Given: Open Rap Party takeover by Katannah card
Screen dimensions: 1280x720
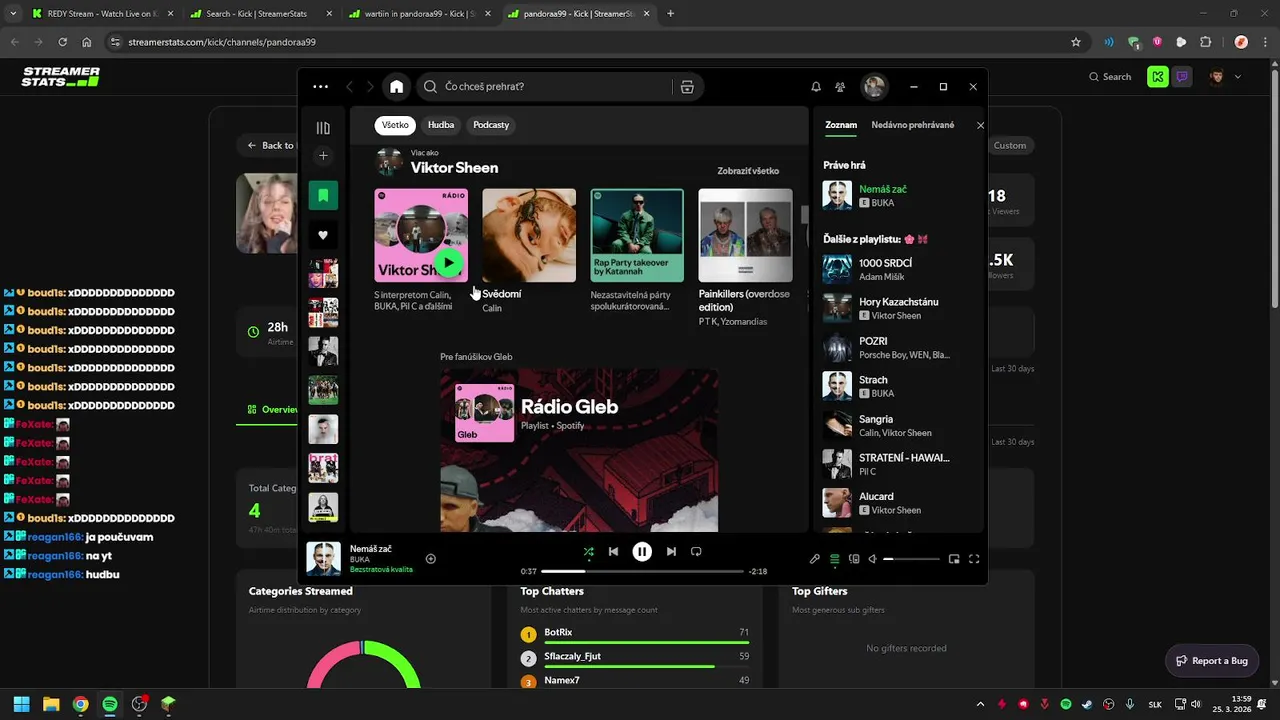Looking at the screenshot, I should click(637, 250).
